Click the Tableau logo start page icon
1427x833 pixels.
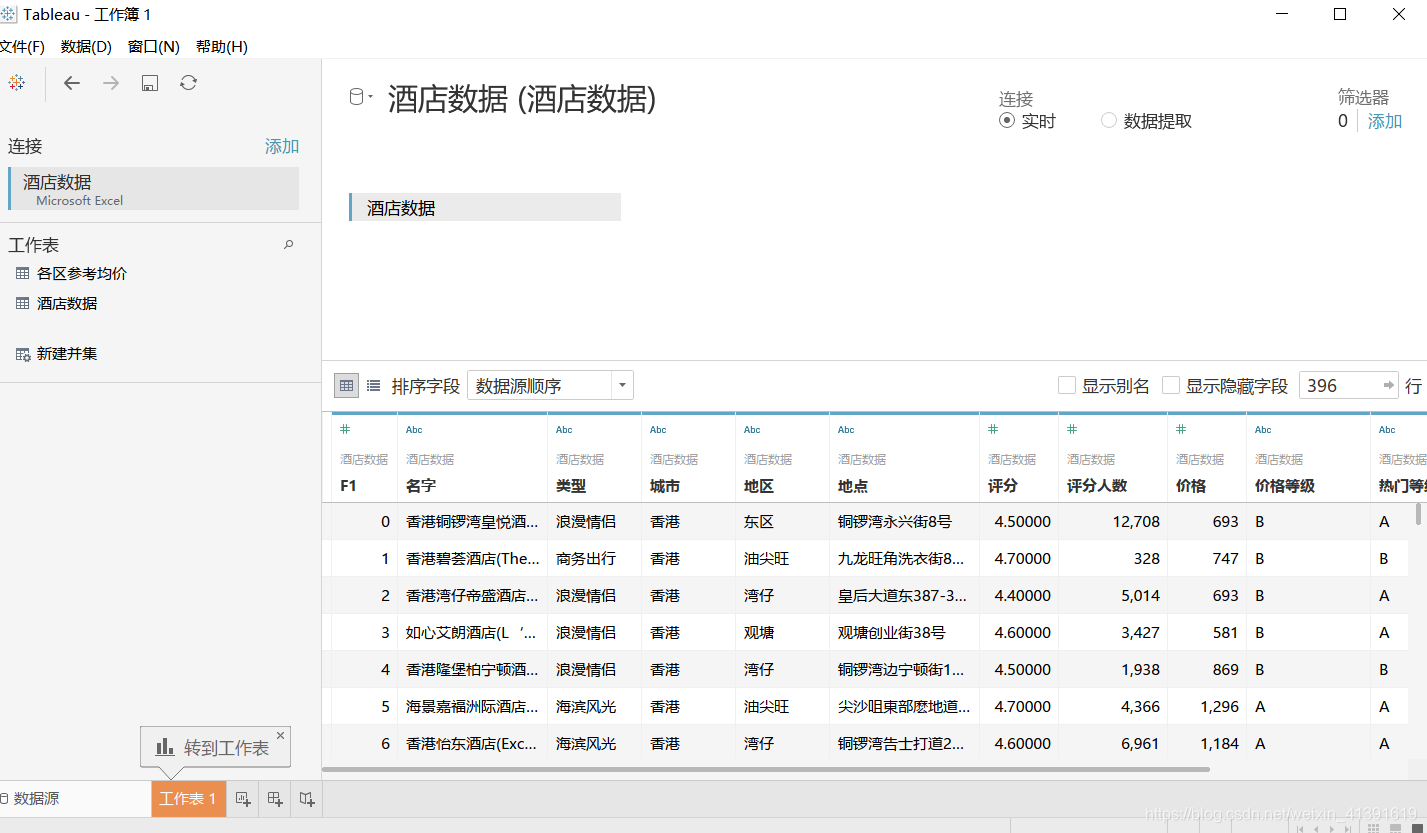point(16,83)
